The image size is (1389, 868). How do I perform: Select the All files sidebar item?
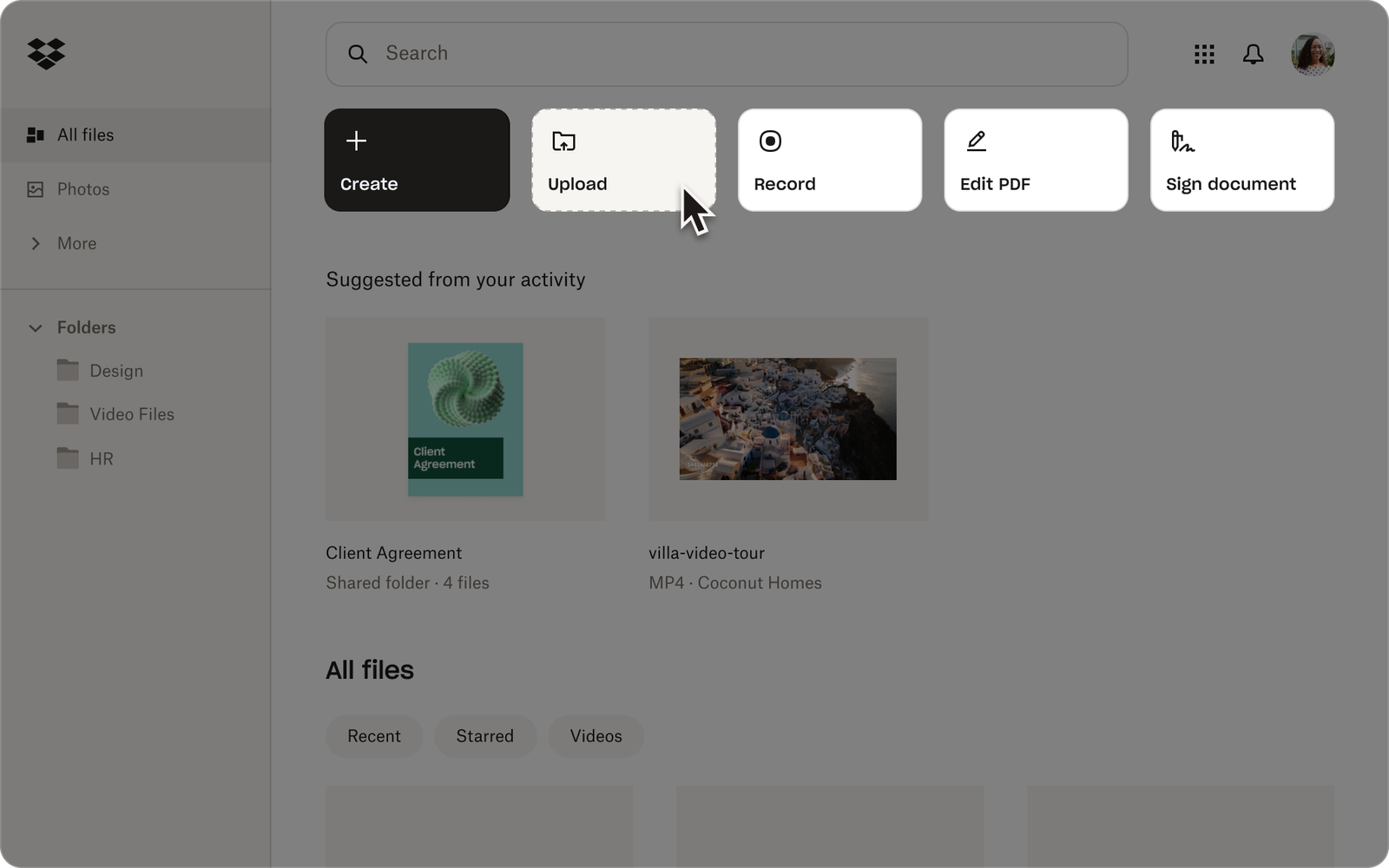85,135
